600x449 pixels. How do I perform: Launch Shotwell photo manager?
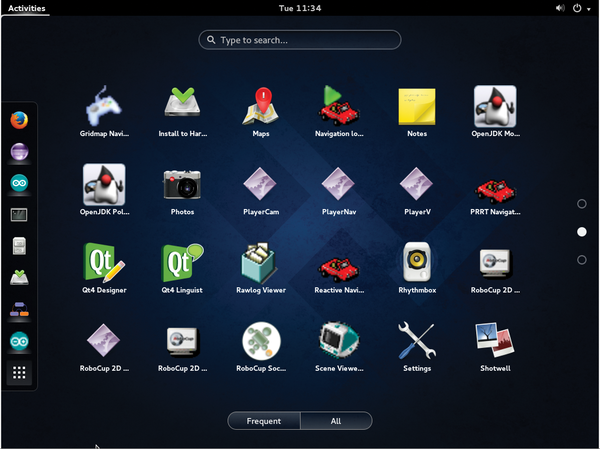click(x=495, y=346)
